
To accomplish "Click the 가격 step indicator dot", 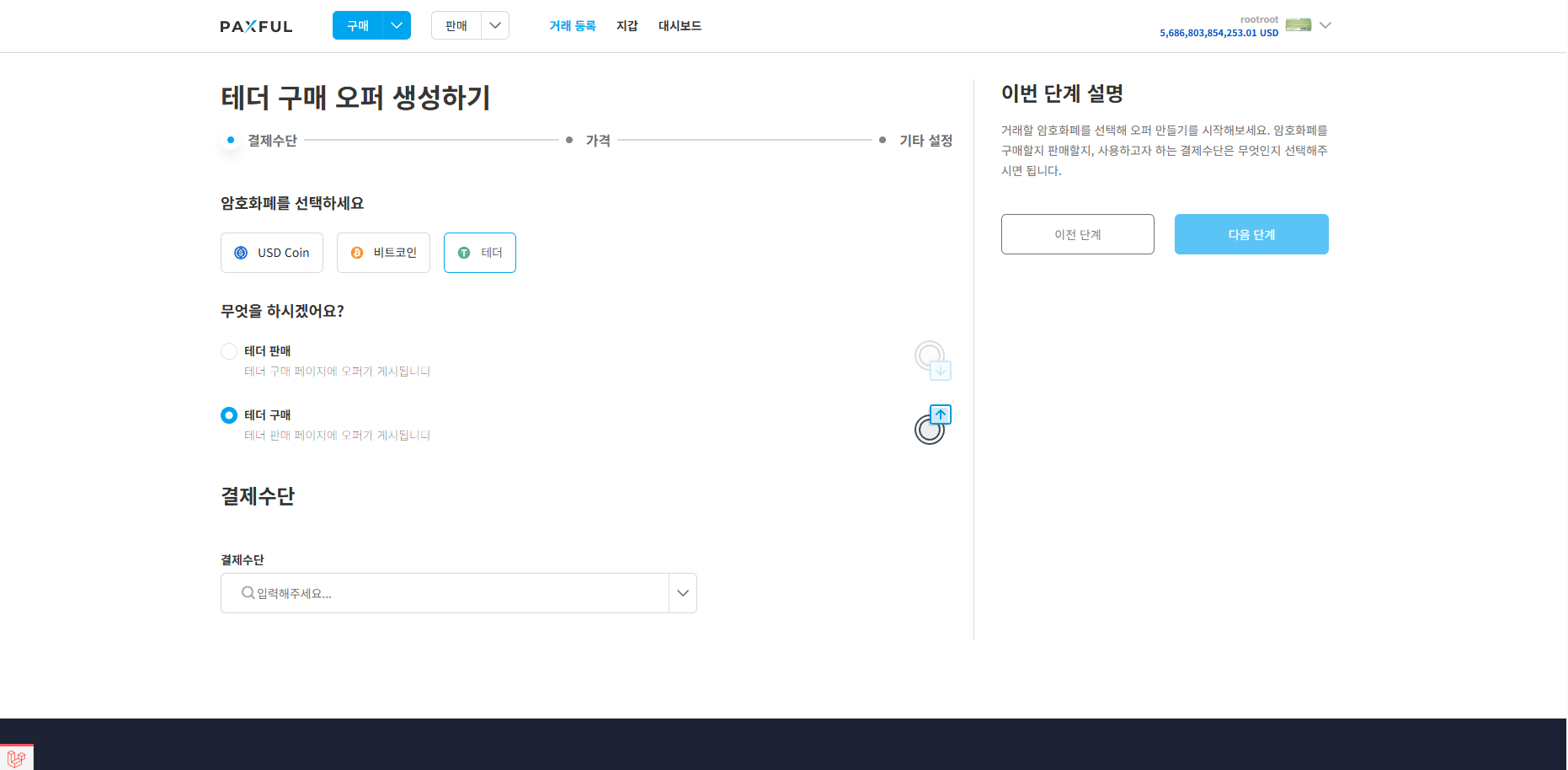I will (570, 140).
